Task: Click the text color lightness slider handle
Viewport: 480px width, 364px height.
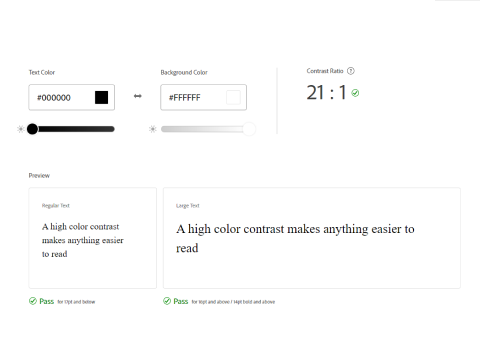Action: point(32,129)
